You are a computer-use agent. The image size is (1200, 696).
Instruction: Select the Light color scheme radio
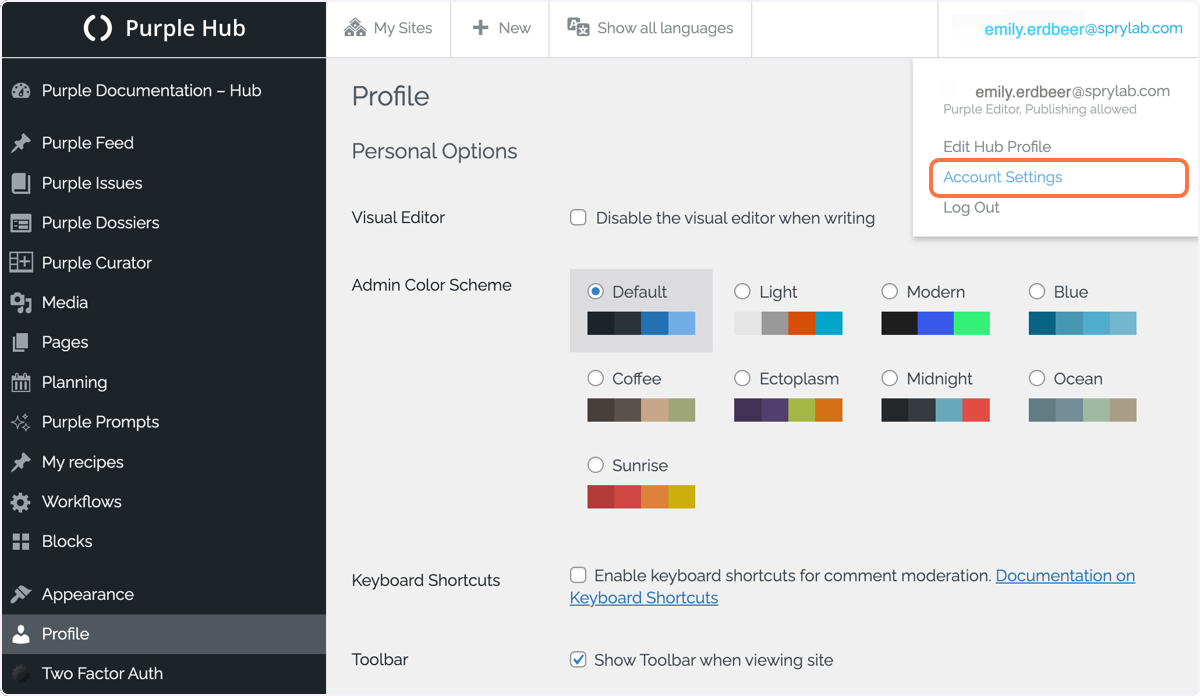click(x=742, y=292)
